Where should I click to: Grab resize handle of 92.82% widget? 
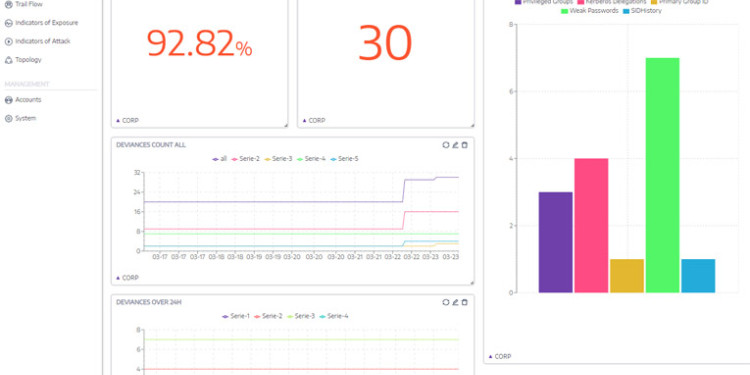coord(286,125)
